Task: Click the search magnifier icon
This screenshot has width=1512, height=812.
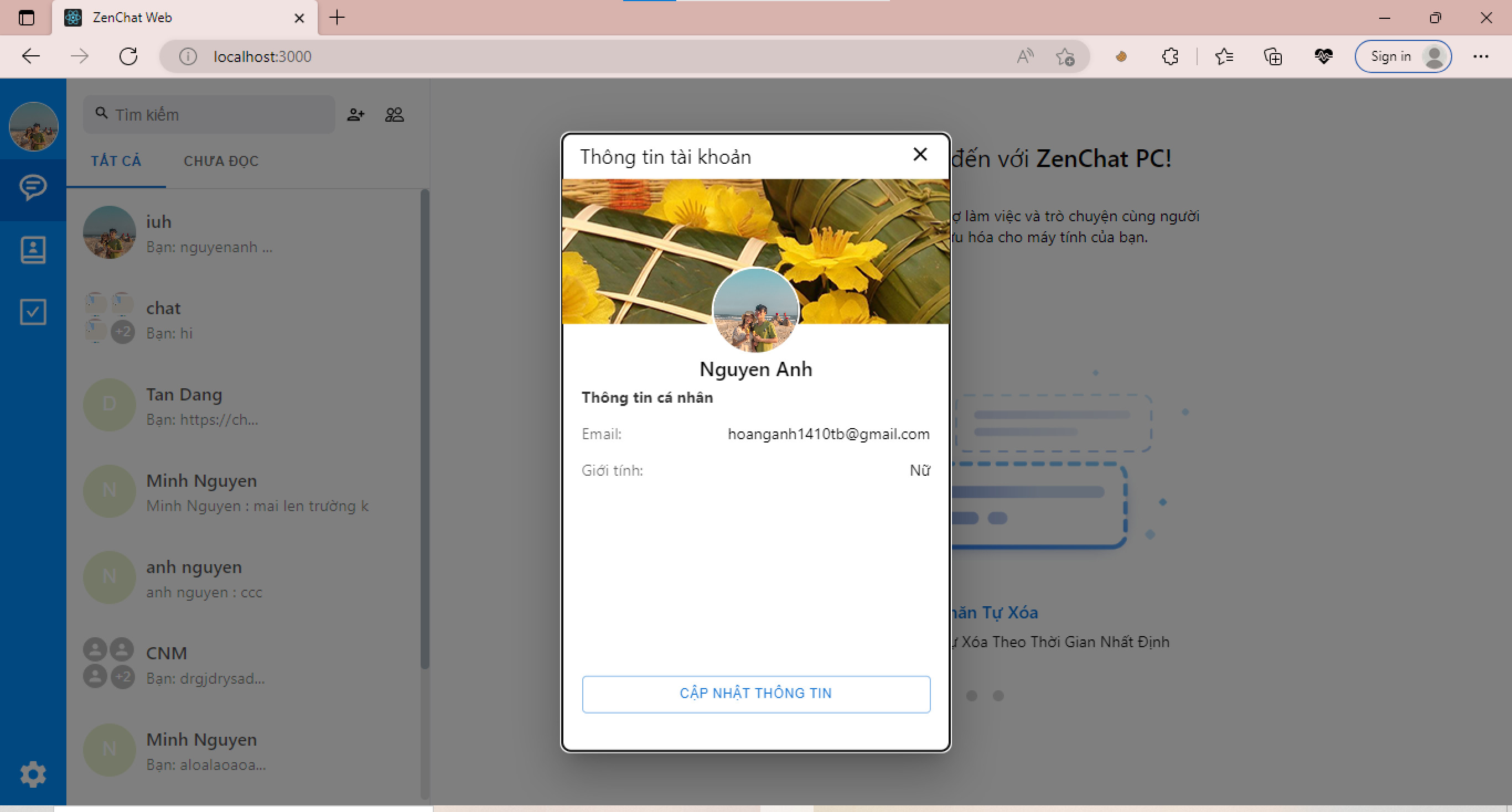Action: click(x=101, y=113)
